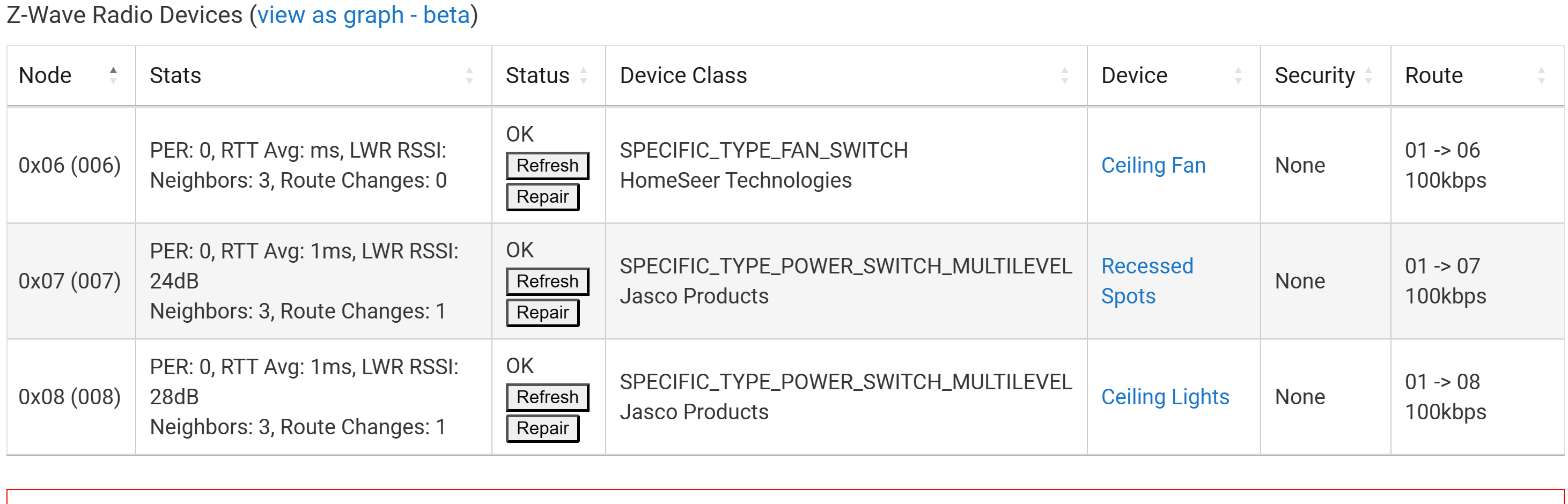
Task: Repair node 0x08 Ceiling Lights
Action: (x=542, y=428)
